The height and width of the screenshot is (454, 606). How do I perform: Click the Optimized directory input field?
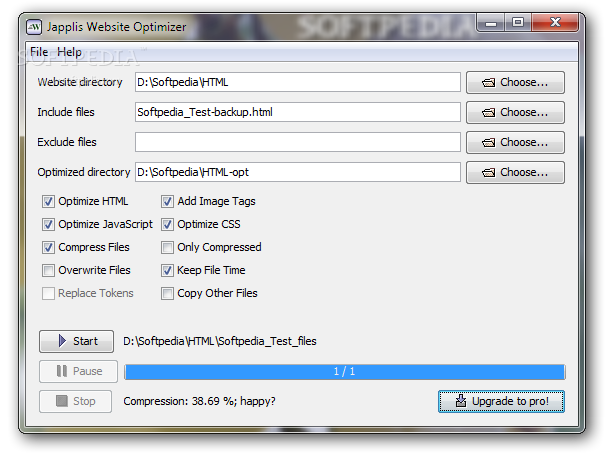click(x=298, y=172)
